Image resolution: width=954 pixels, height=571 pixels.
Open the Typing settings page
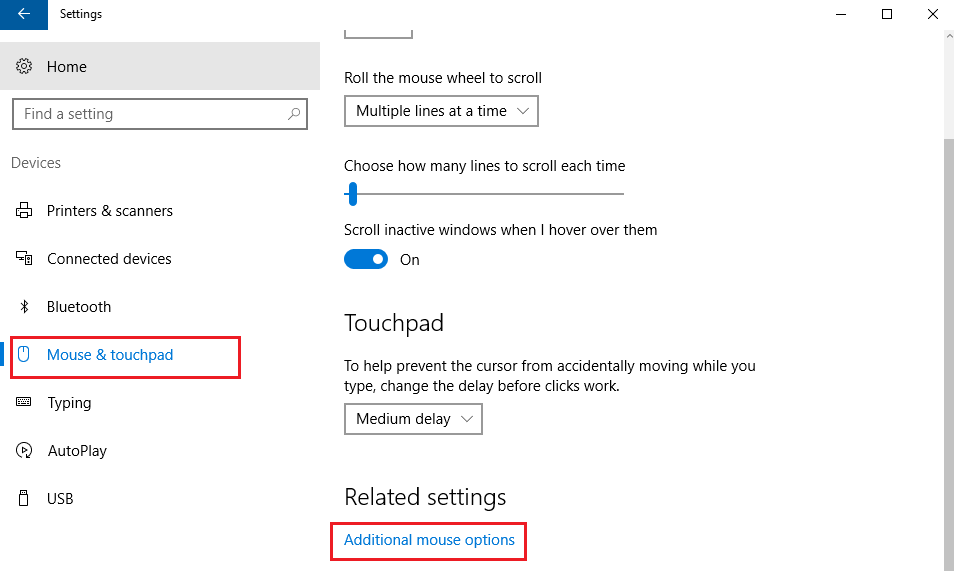coord(69,403)
